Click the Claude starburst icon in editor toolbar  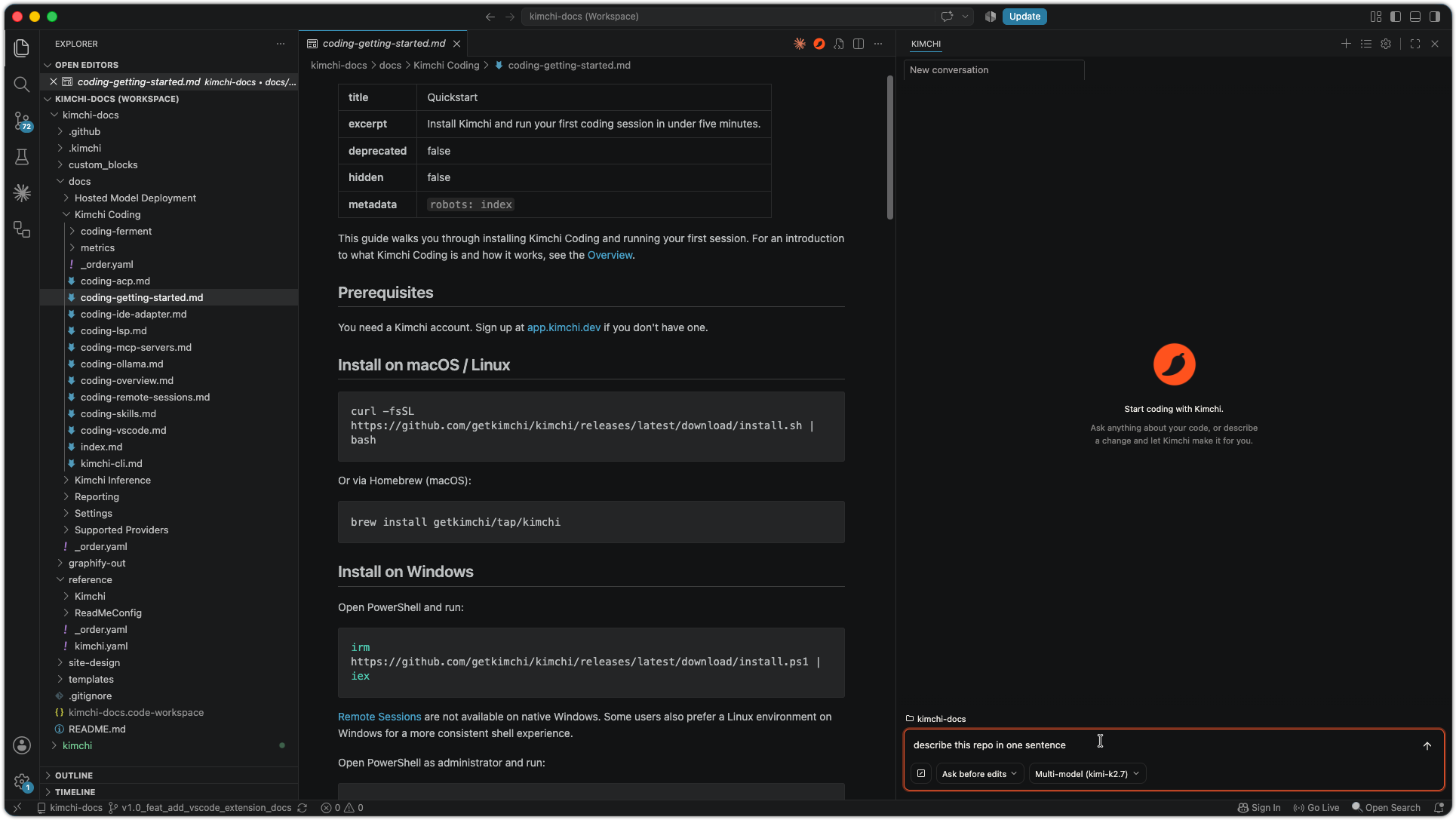[800, 44]
